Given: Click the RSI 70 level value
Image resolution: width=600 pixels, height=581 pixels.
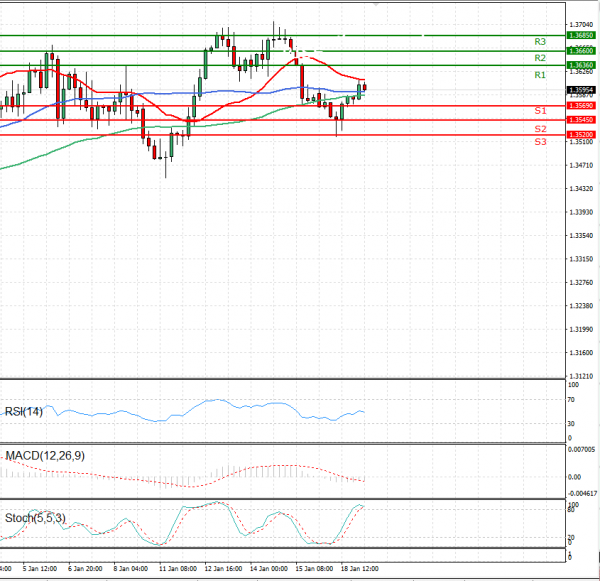Looking at the screenshot, I should click(x=571, y=400).
